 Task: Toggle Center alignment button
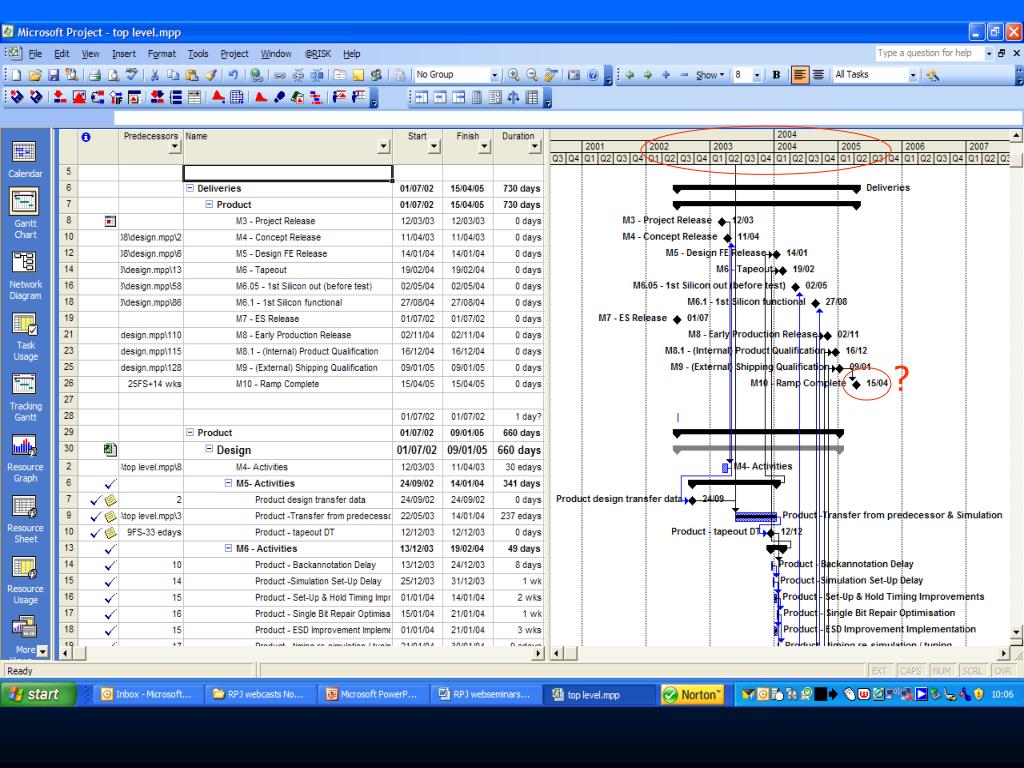point(818,75)
